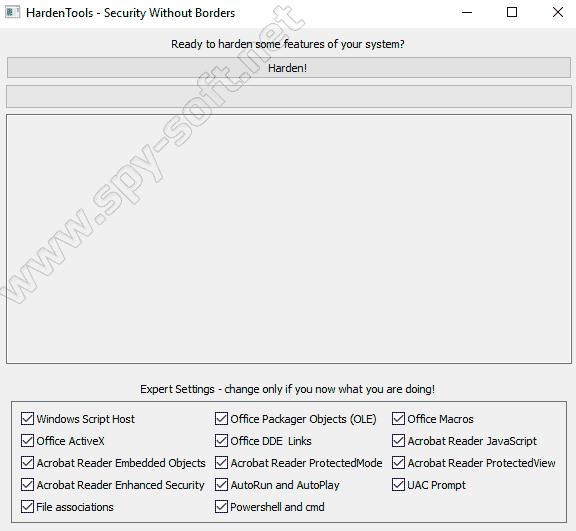Uncheck Windows Script Host checkbox
The image size is (576, 531).
[27, 419]
